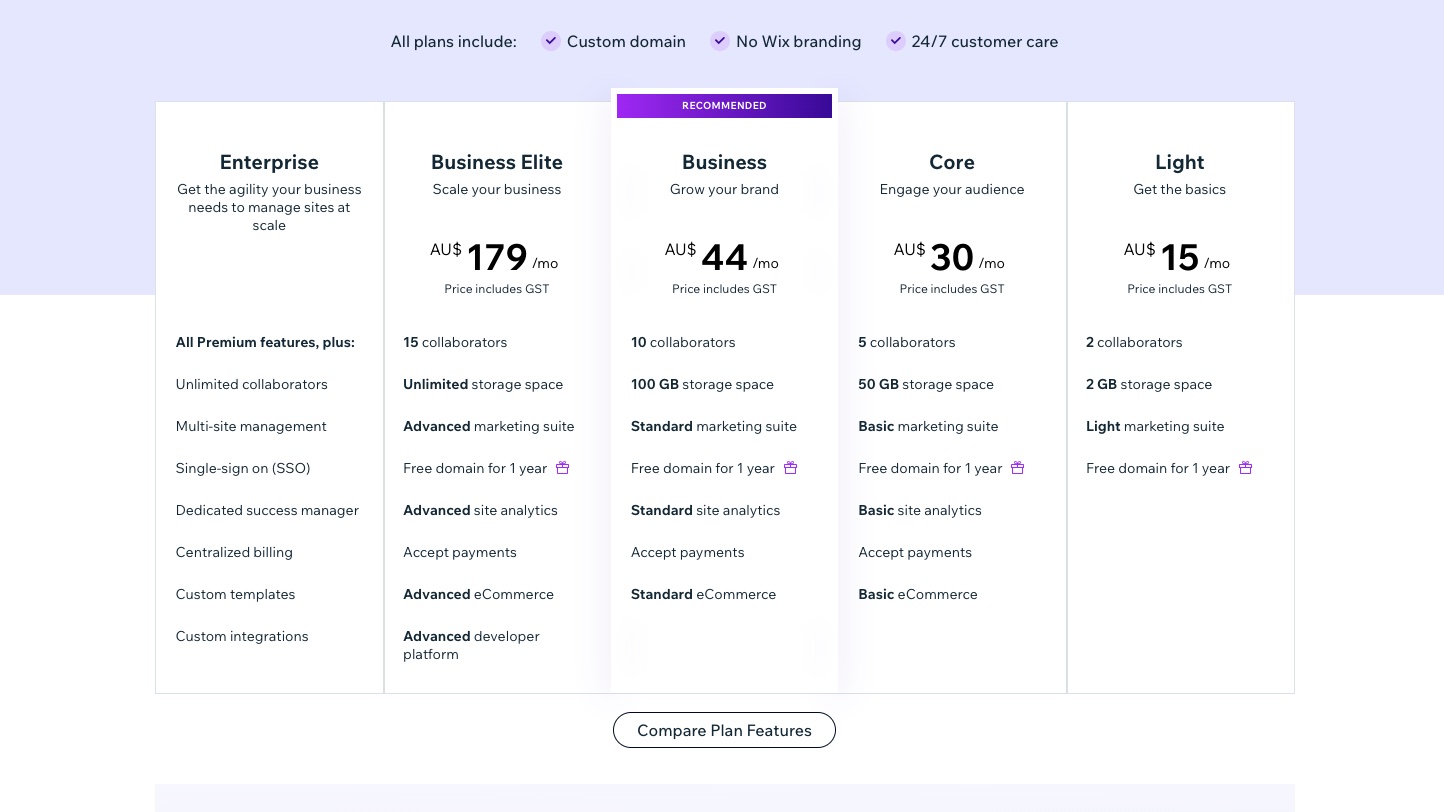Click the checkmark badge beside Custom domain
1444x812 pixels.
tap(551, 41)
